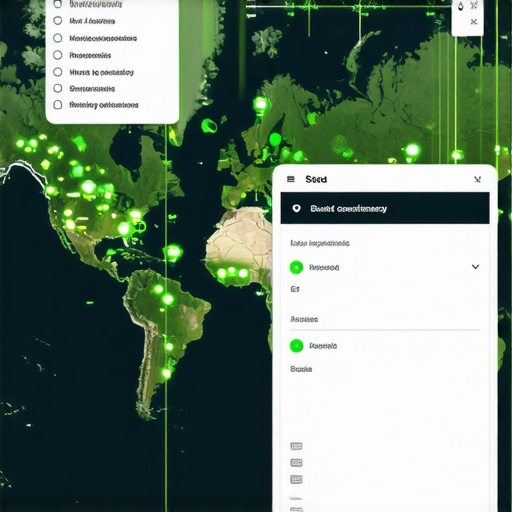Close the Seed panel with its X icon
Image resolution: width=512 pixels, height=512 pixels.
pyautogui.click(x=477, y=180)
